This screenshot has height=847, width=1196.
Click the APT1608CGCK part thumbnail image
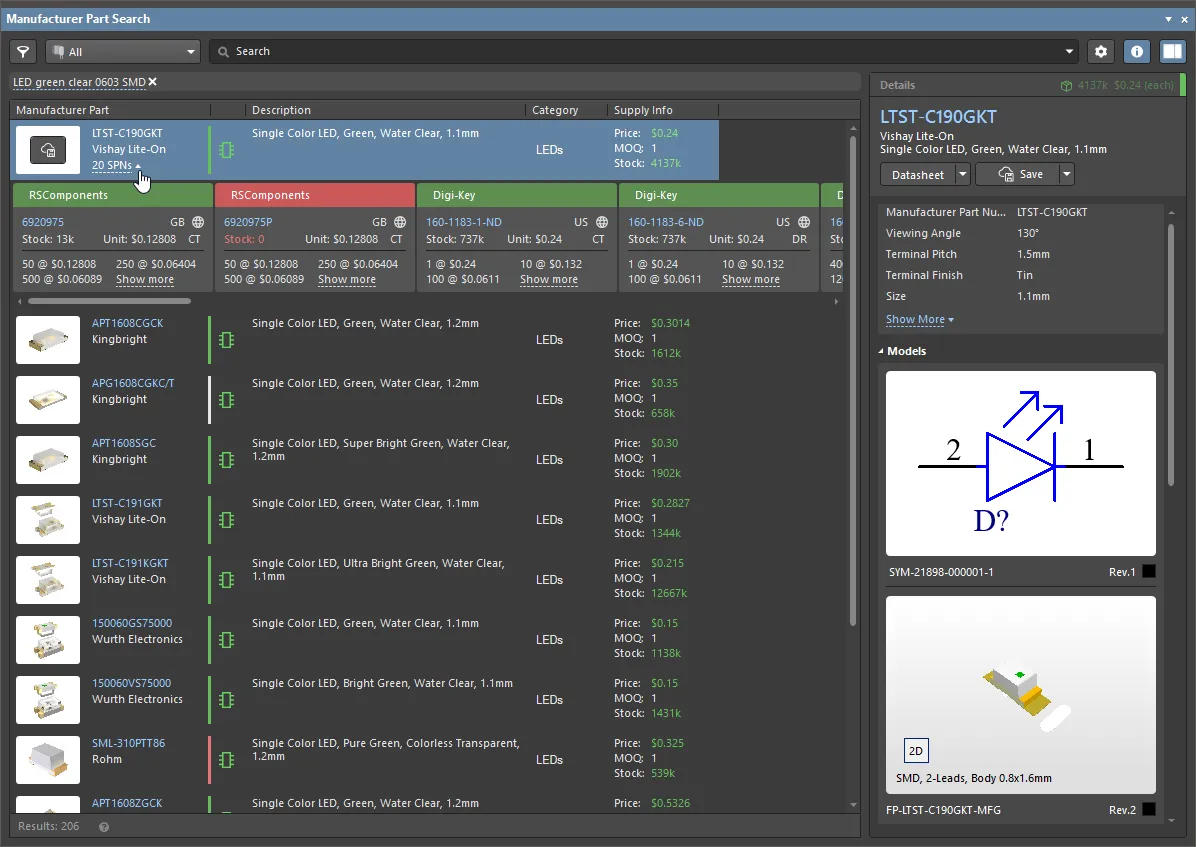[x=48, y=340]
